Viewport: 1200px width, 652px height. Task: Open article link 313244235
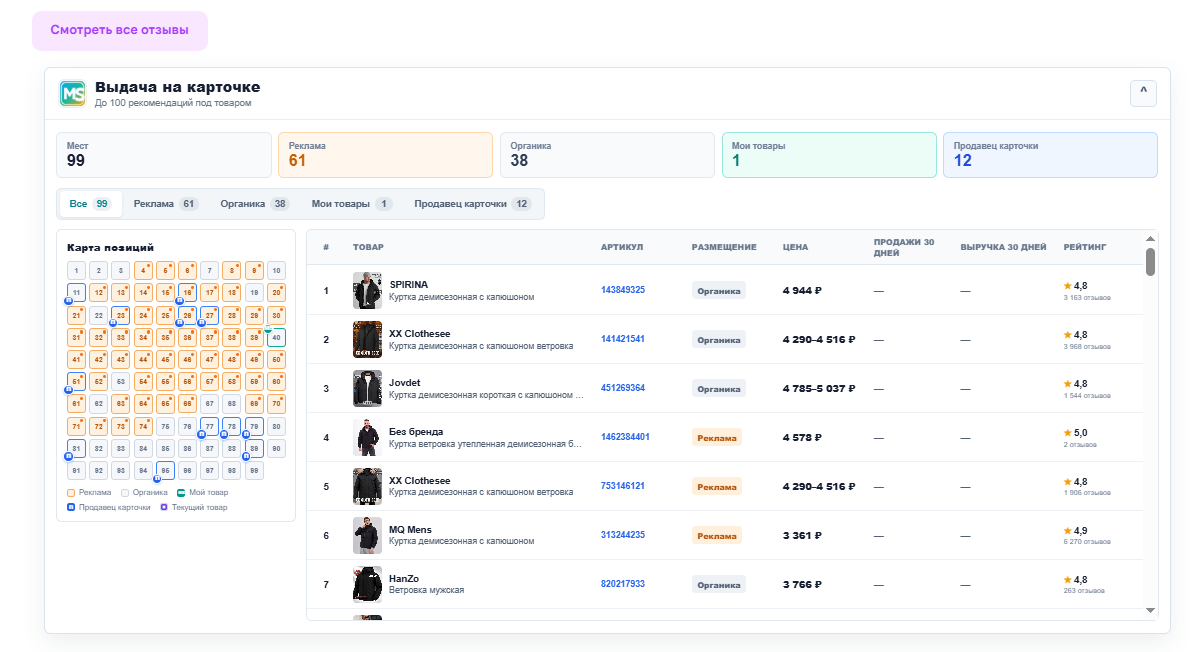point(623,535)
